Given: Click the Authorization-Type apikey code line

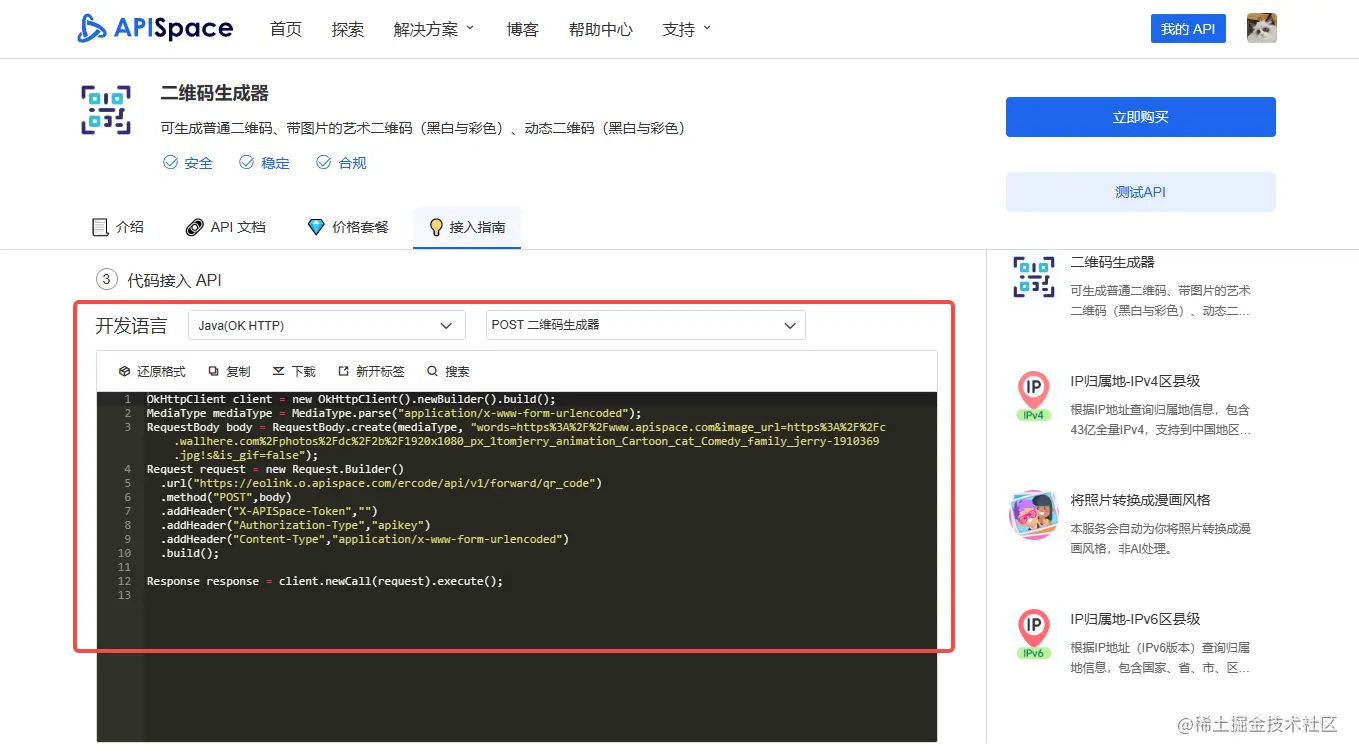Looking at the screenshot, I should coord(295,525).
